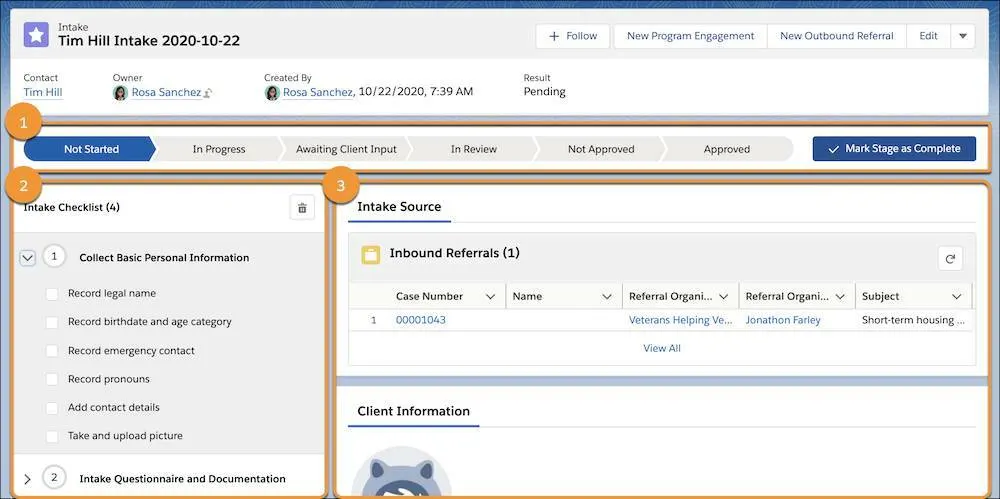1000x499 pixels.
Task: Select the Awaiting Client Input stage
Action: [346, 149]
